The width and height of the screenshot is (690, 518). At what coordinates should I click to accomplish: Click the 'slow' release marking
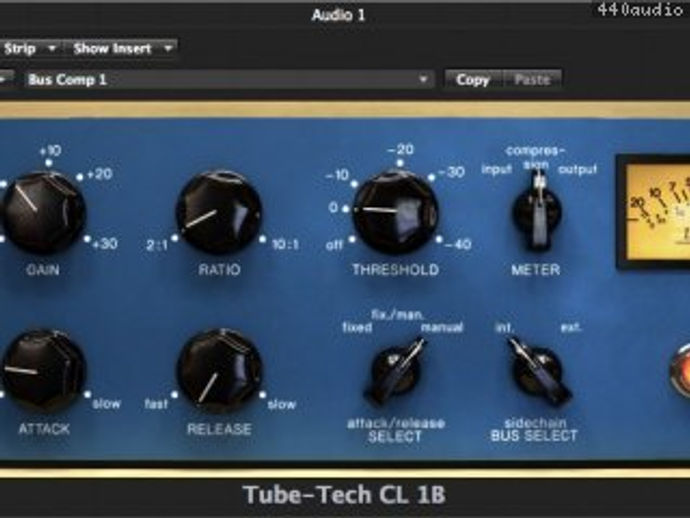click(282, 404)
